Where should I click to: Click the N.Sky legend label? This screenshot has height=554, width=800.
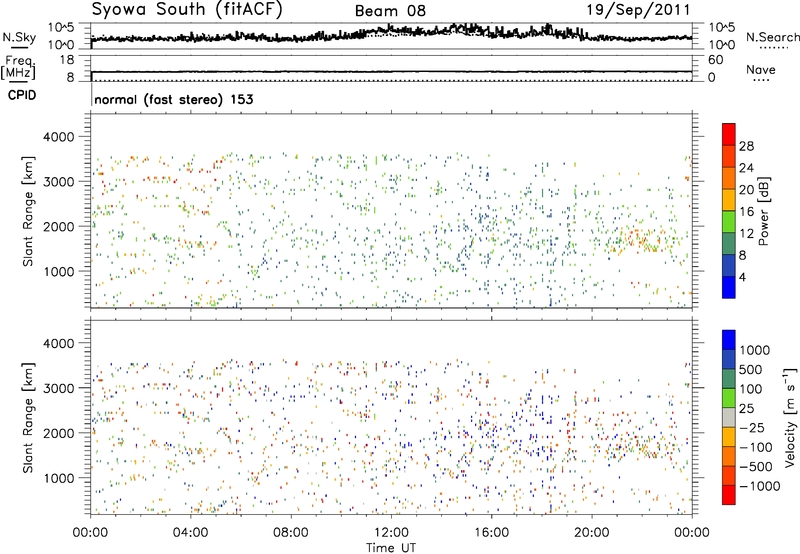click(19, 38)
